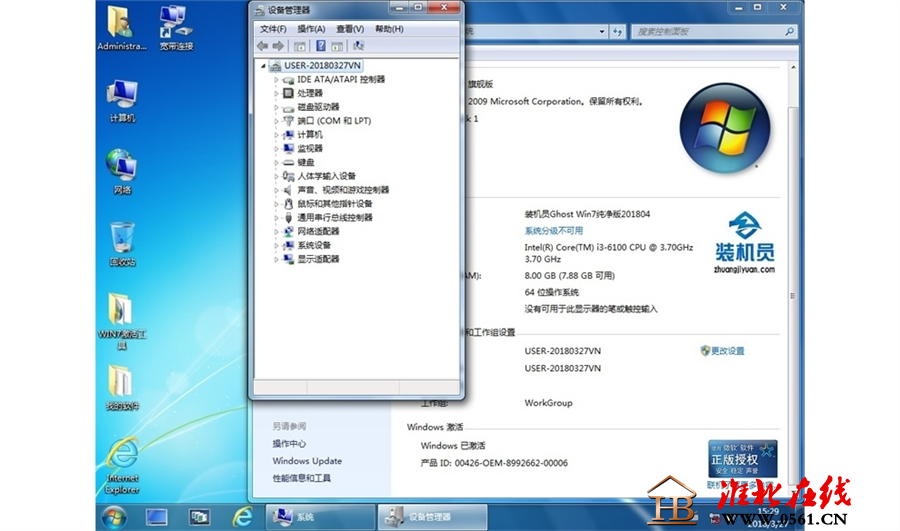
Task: Select the 网络 desktop icon
Action: (122, 166)
